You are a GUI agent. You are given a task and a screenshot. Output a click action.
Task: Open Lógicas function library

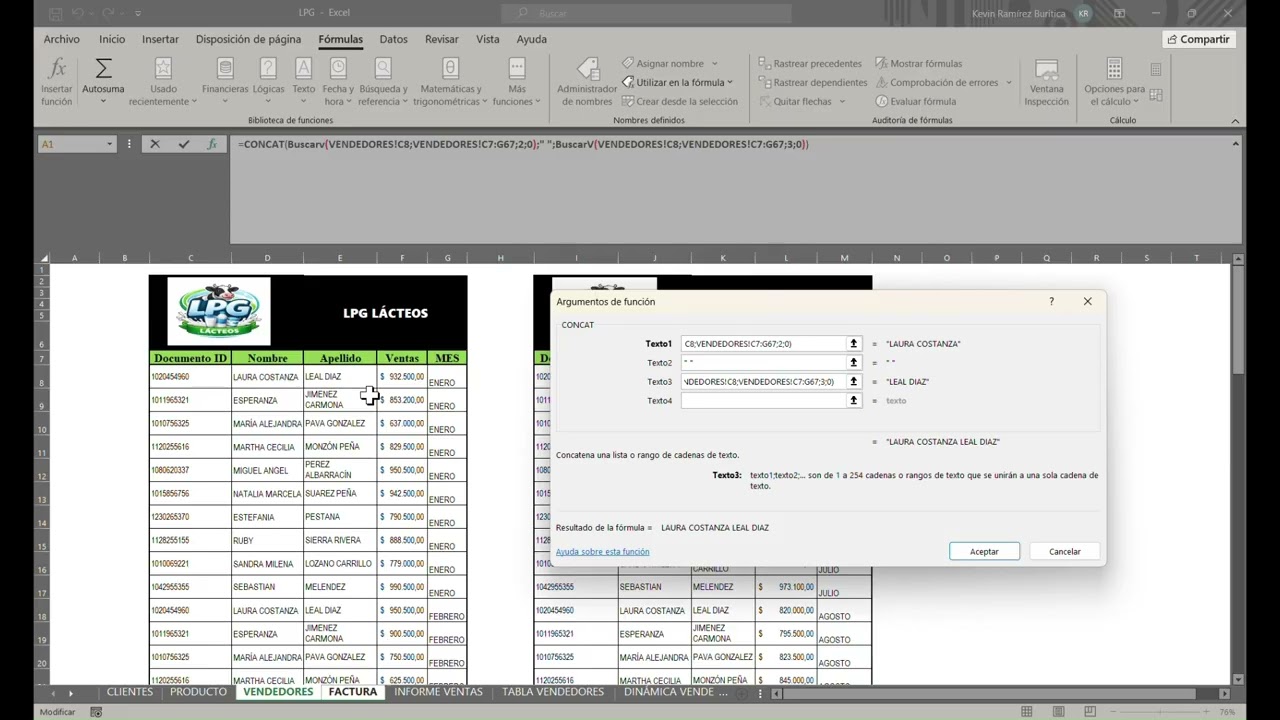pos(268,81)
